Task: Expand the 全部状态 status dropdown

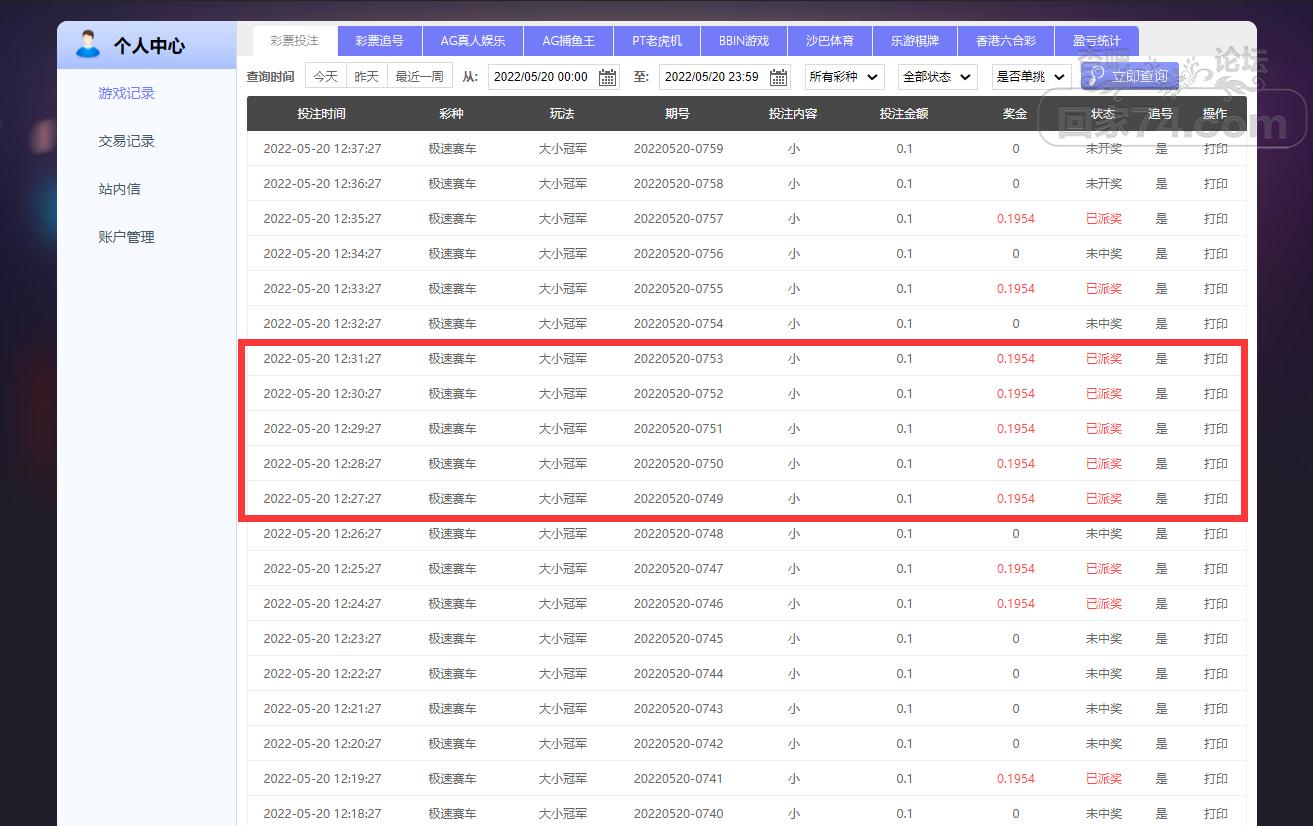Action: tap(937, 77)
